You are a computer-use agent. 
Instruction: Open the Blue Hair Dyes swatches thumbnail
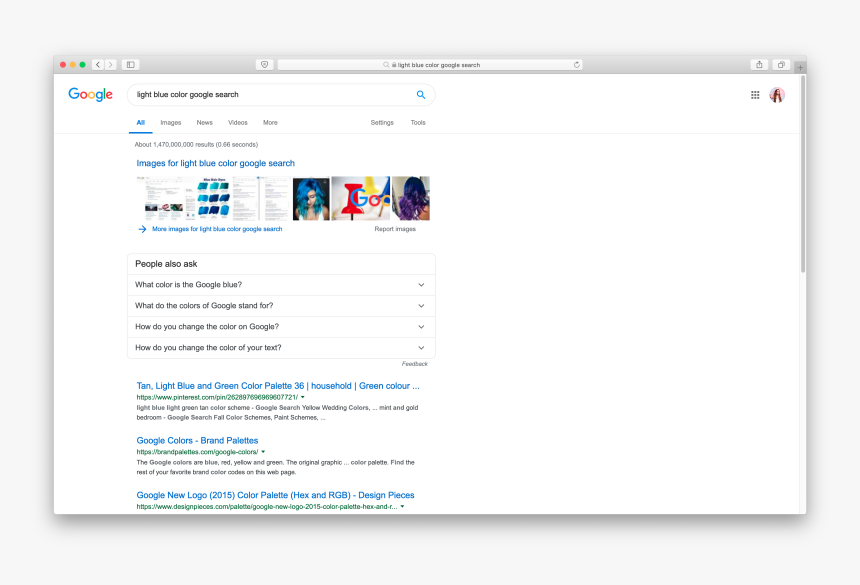(x=213, y=198)
